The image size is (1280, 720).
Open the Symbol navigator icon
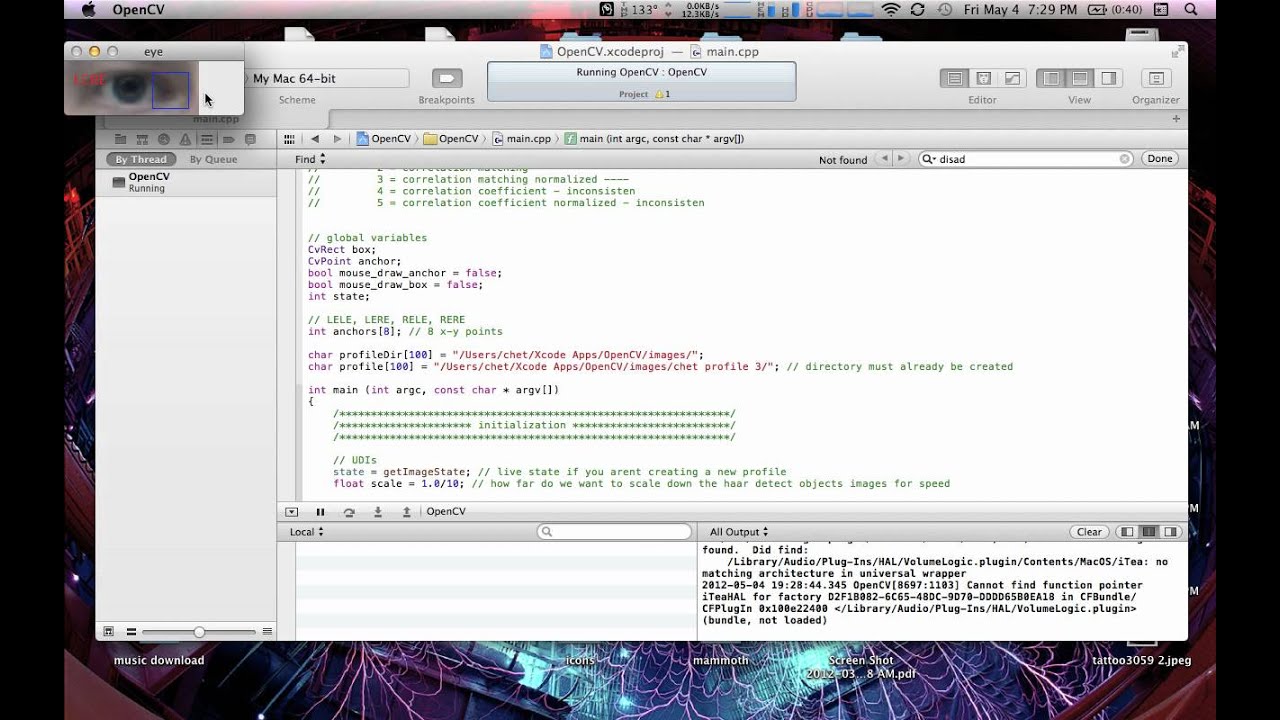coord(142,139)
